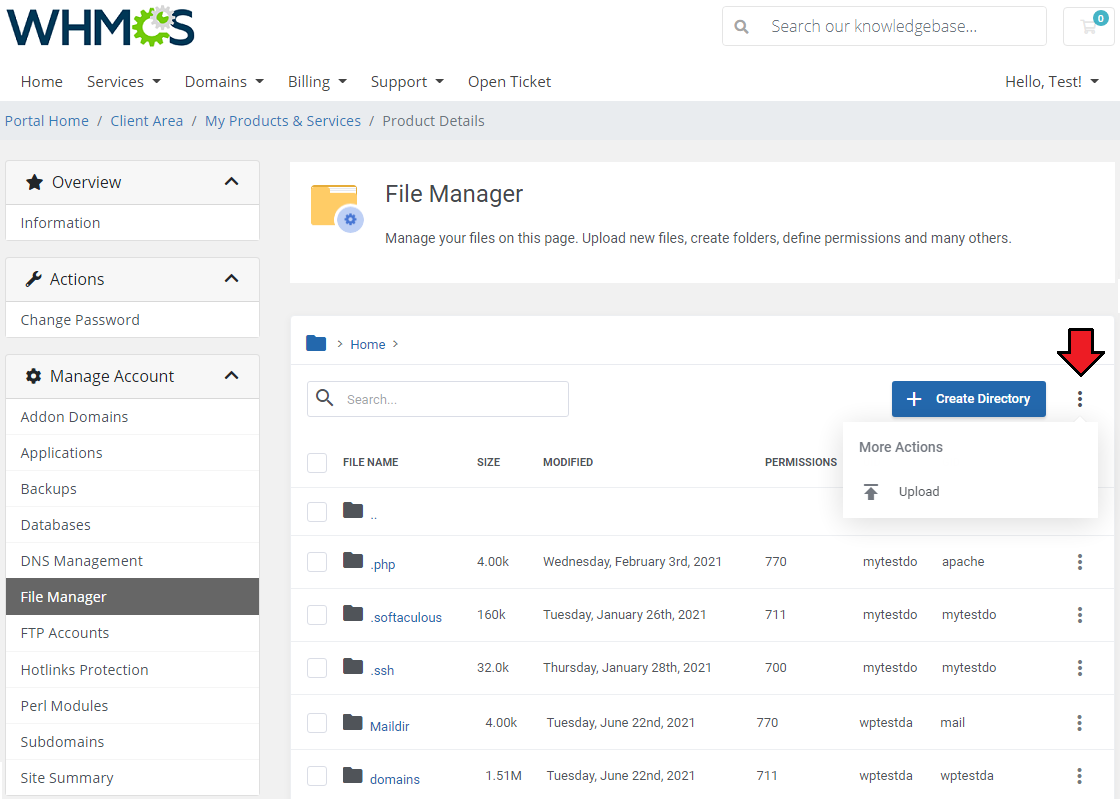Follow the Portal Home breadcrumb link
Viewport: 1120px width, 799px height.
(47, 121)
